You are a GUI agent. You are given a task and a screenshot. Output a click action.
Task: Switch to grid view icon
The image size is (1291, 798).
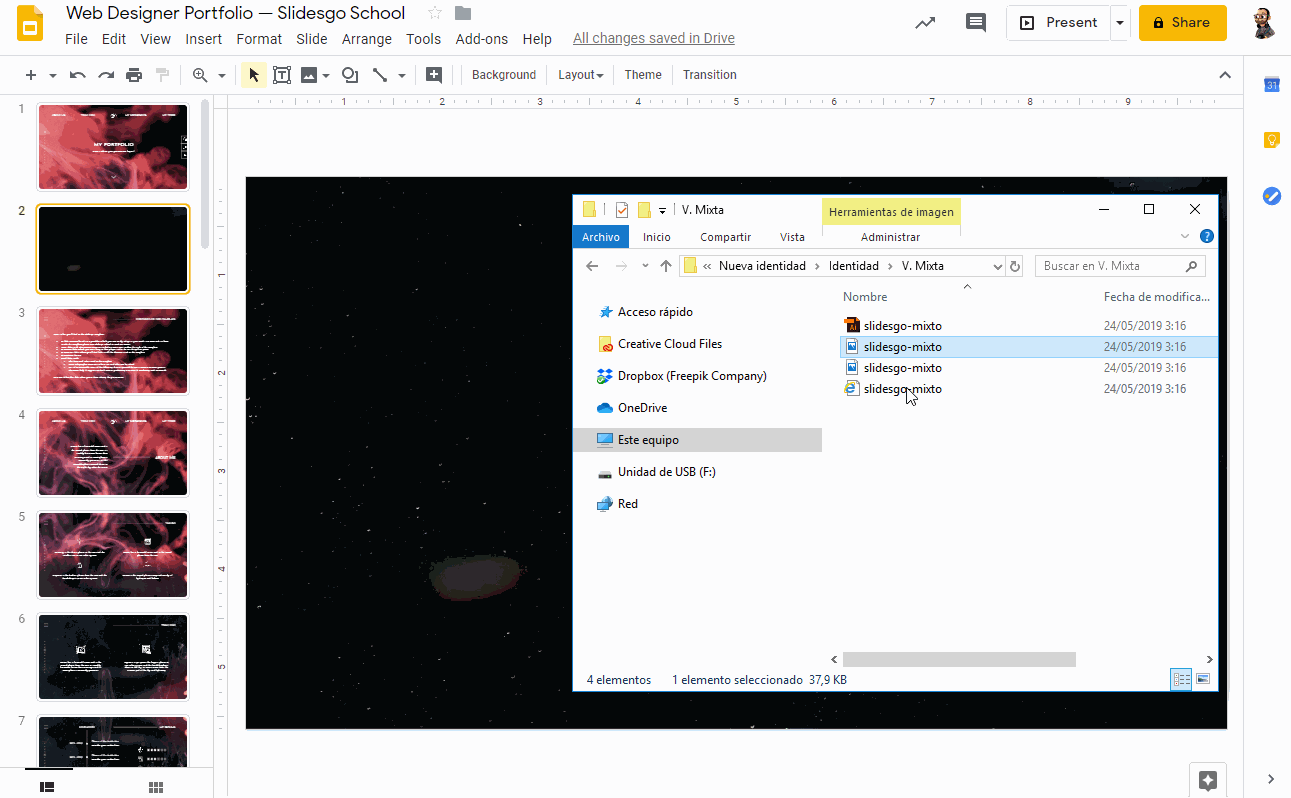156,787
